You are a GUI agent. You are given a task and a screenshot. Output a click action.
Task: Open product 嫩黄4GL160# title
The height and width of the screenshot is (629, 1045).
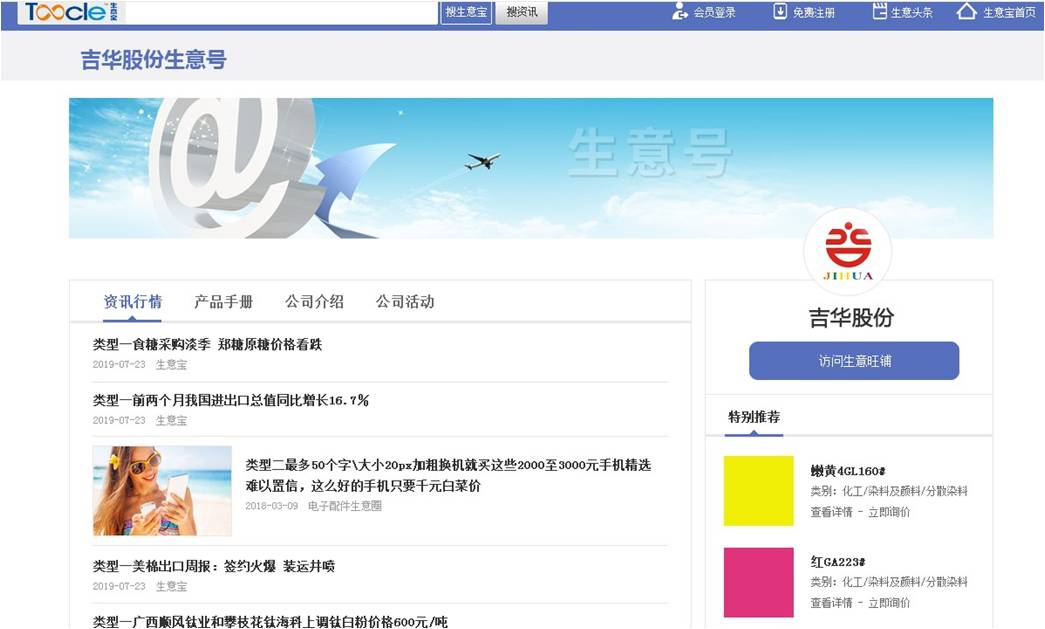pos(848,471)
